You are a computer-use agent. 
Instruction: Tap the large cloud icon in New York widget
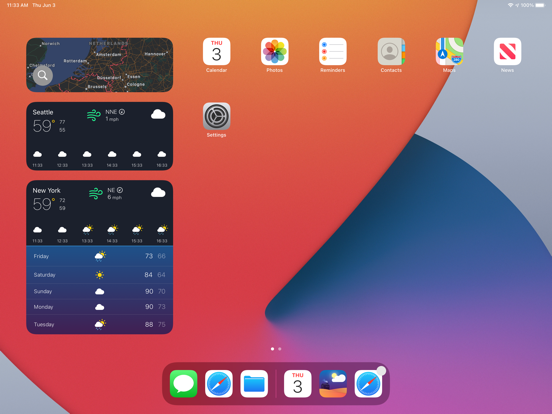pos(158,193)
